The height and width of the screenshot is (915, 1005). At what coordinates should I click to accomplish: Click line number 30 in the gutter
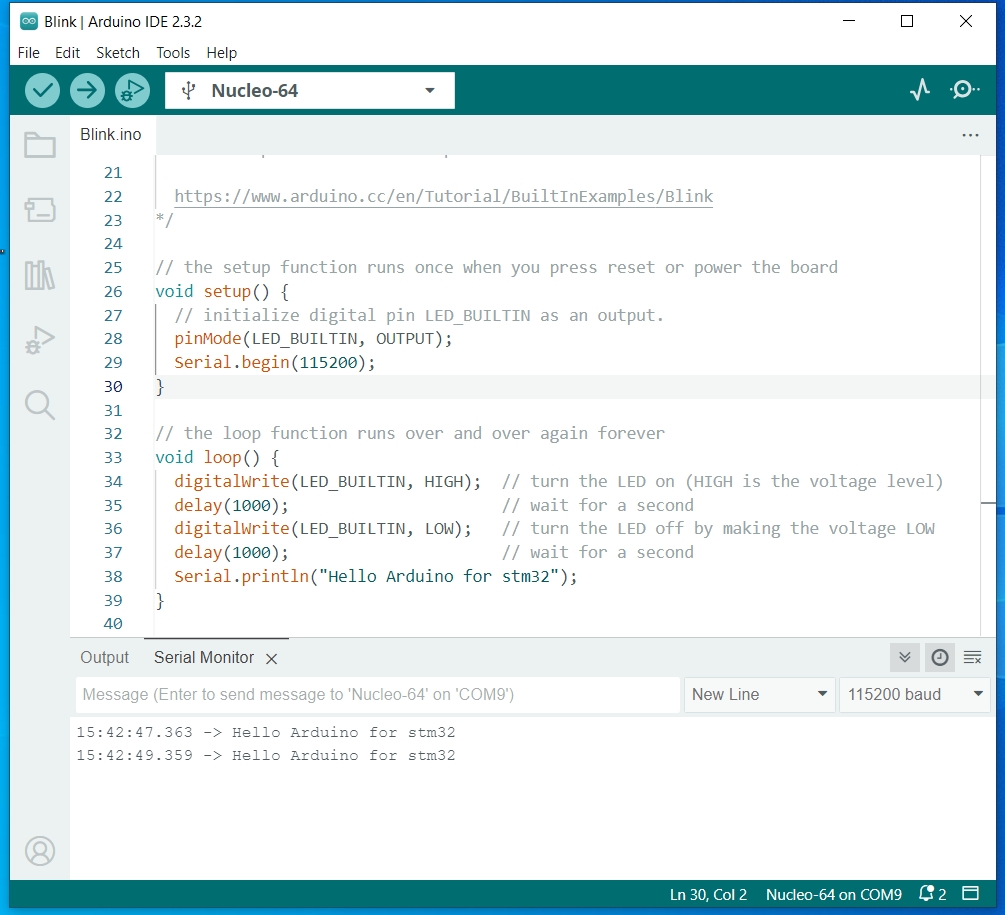coord(113,386)
